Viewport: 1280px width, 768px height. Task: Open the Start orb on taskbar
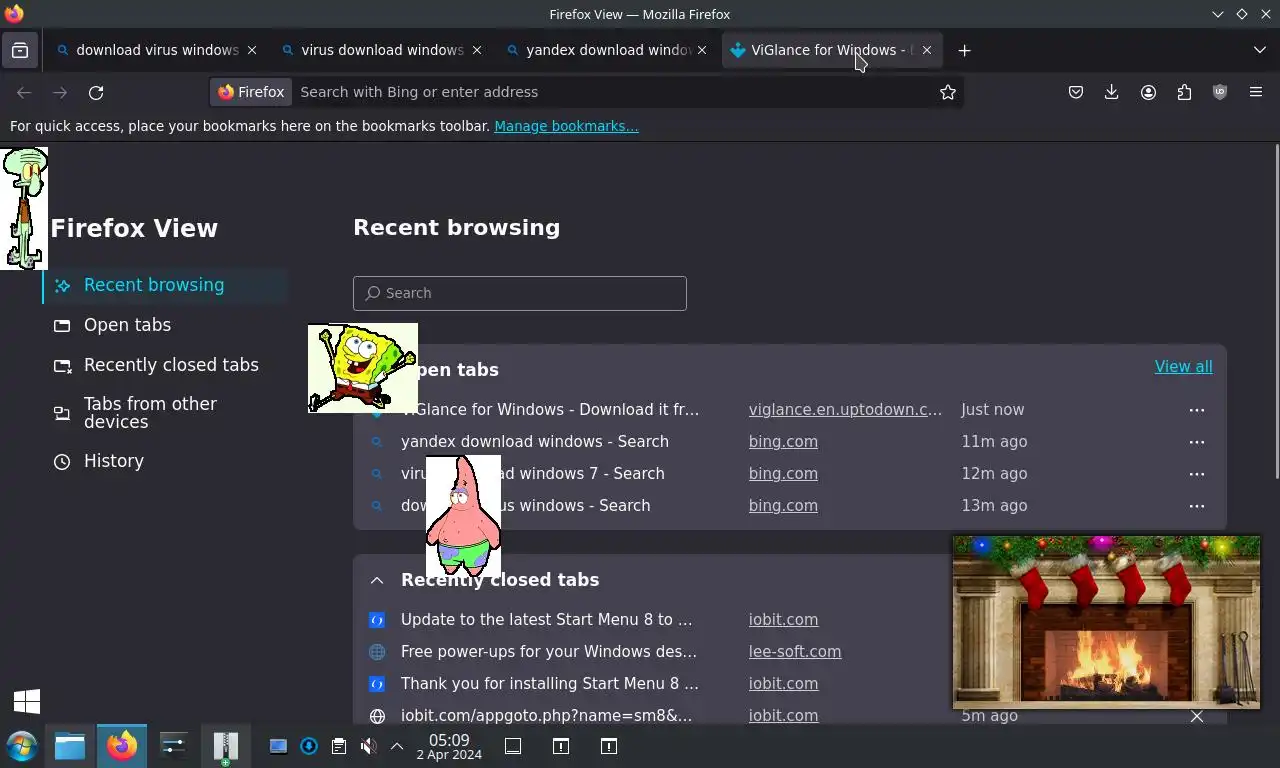(x=22, y=746)
